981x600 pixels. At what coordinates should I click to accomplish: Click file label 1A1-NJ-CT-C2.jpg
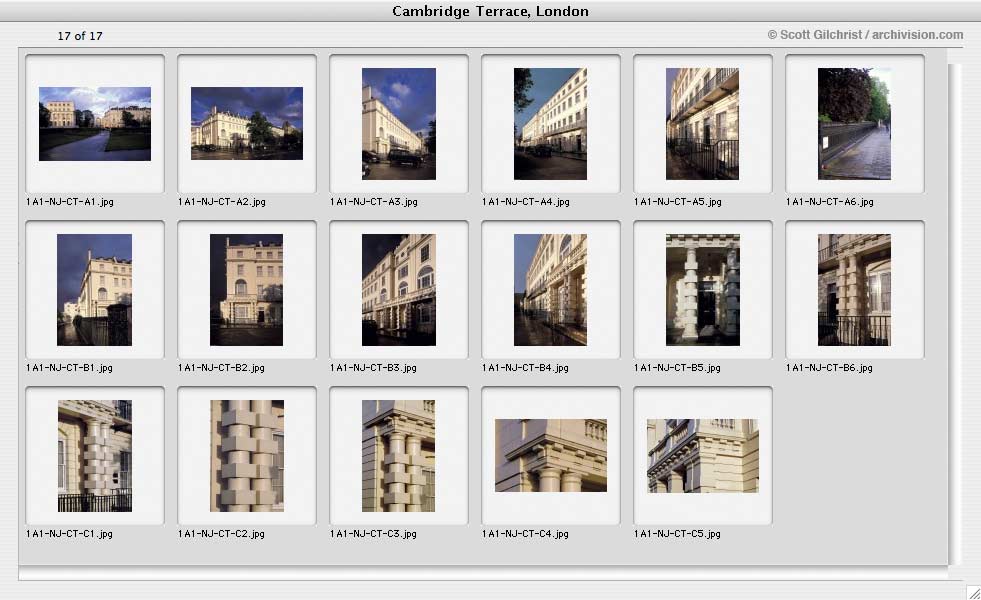(x=221, y=534)
